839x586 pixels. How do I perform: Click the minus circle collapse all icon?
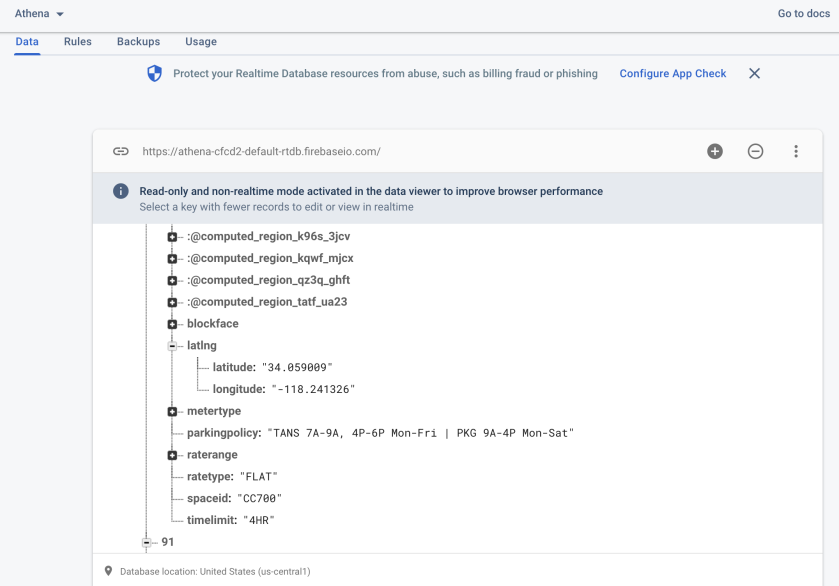(x=756, y=151)
